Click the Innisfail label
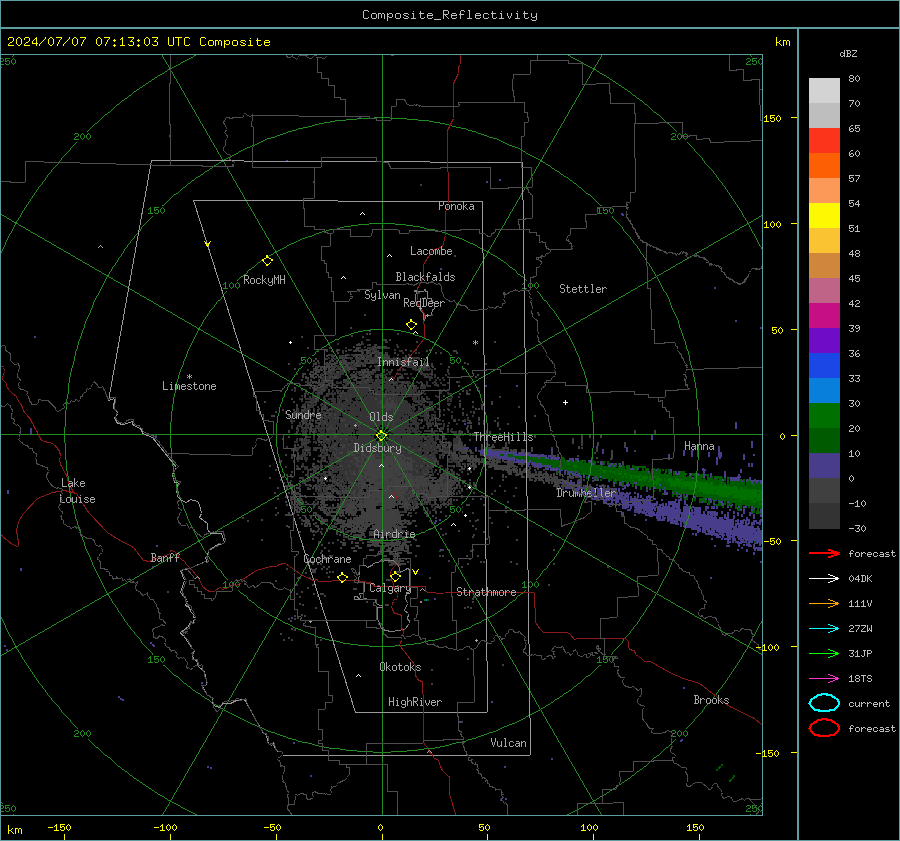Image resolution: width=900 pixels, height=841 pixels. 403,362
